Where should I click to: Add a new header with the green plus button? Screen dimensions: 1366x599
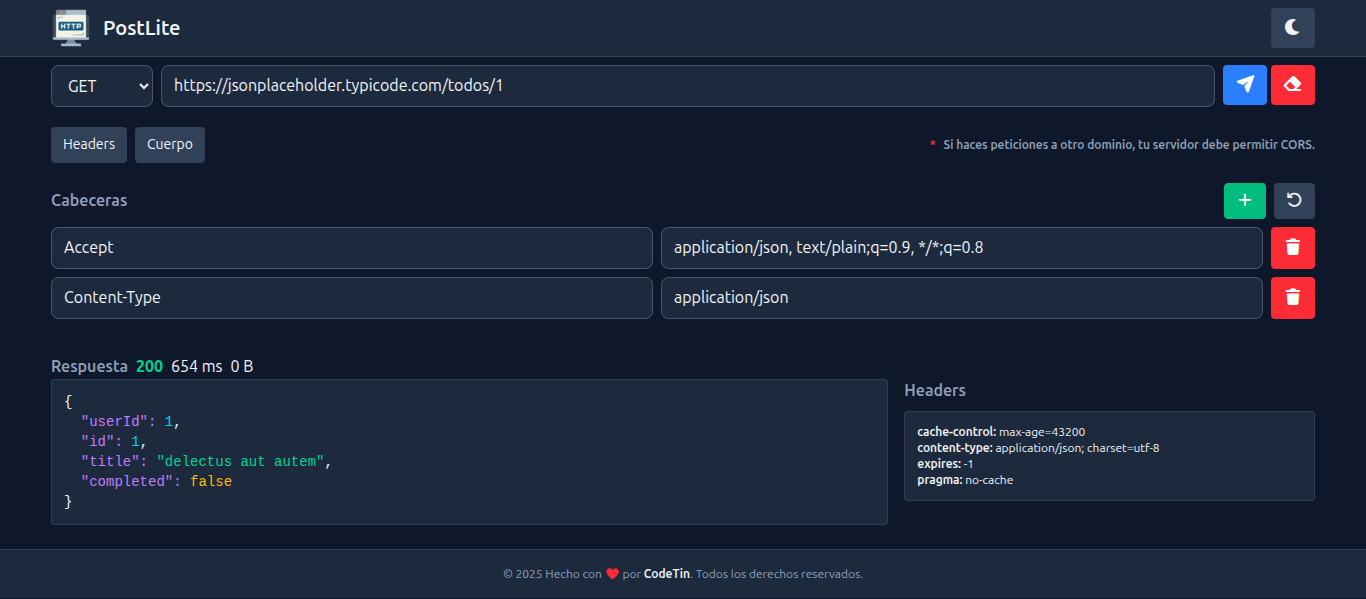1244,201
